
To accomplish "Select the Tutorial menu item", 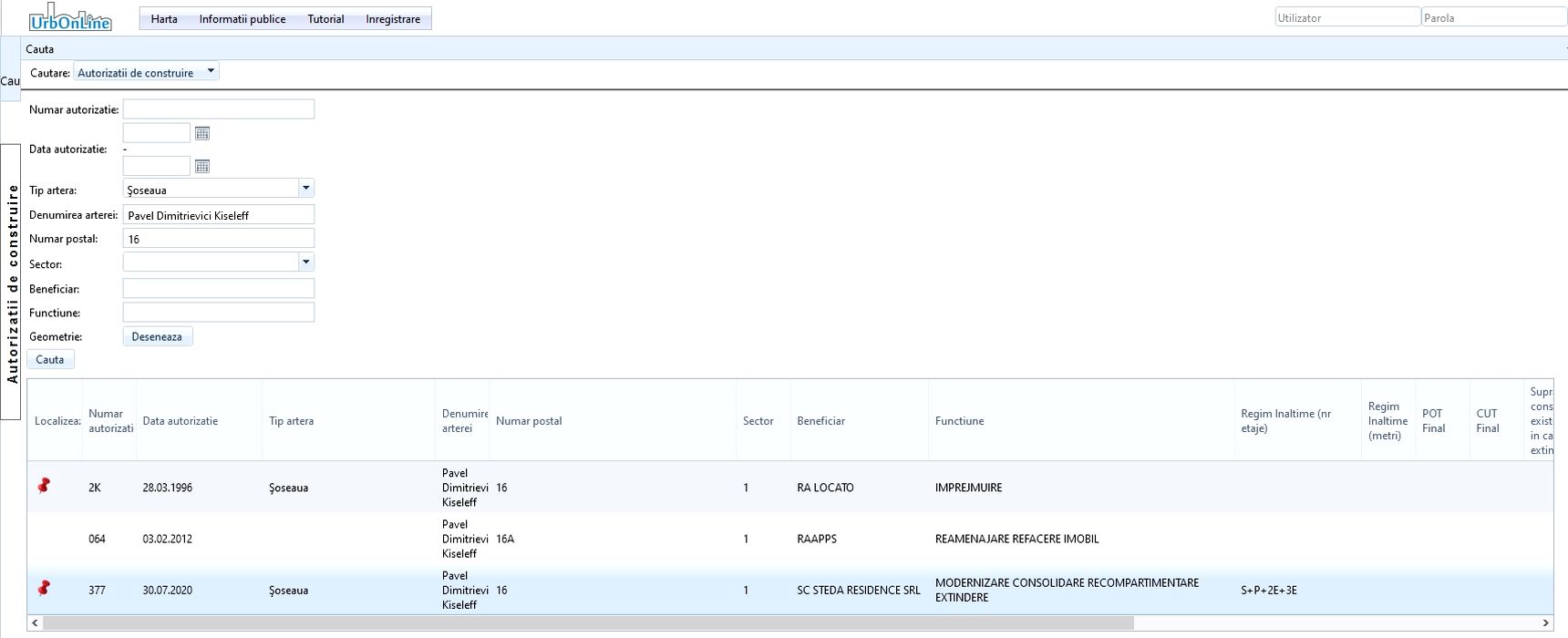I will [325, 19].
